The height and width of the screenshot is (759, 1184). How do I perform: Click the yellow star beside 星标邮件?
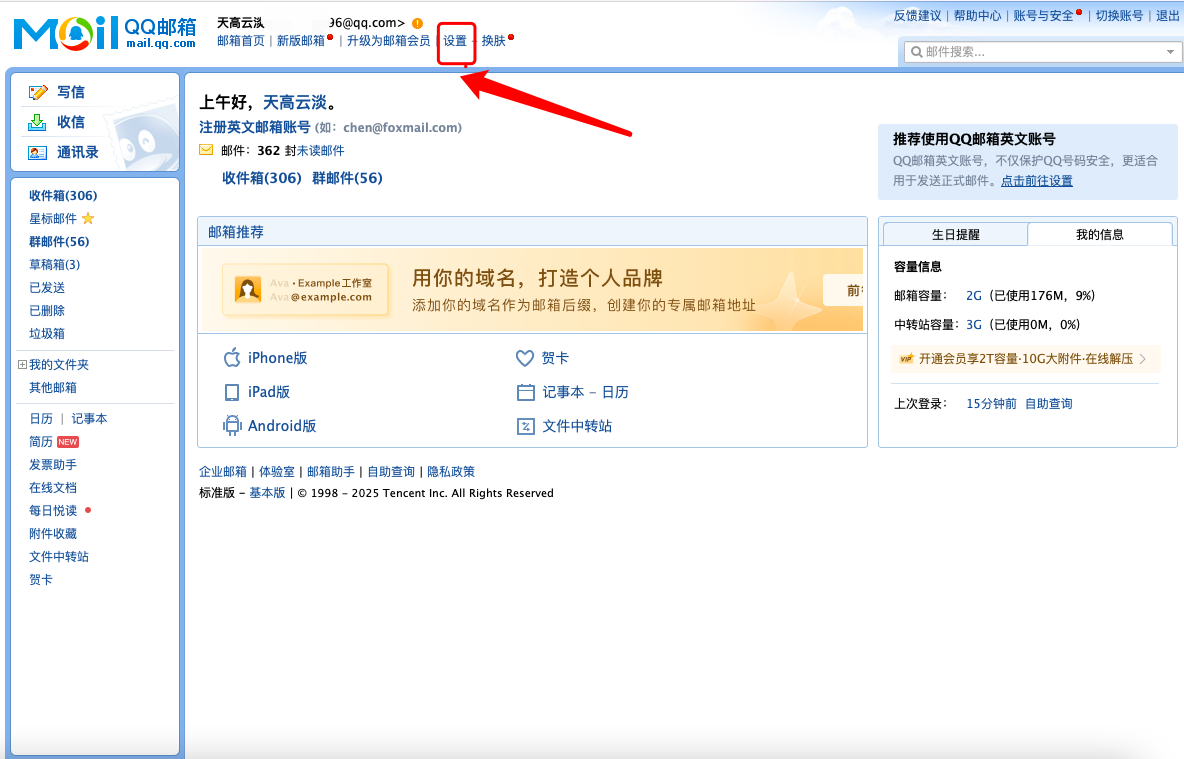tap(88, 218)
